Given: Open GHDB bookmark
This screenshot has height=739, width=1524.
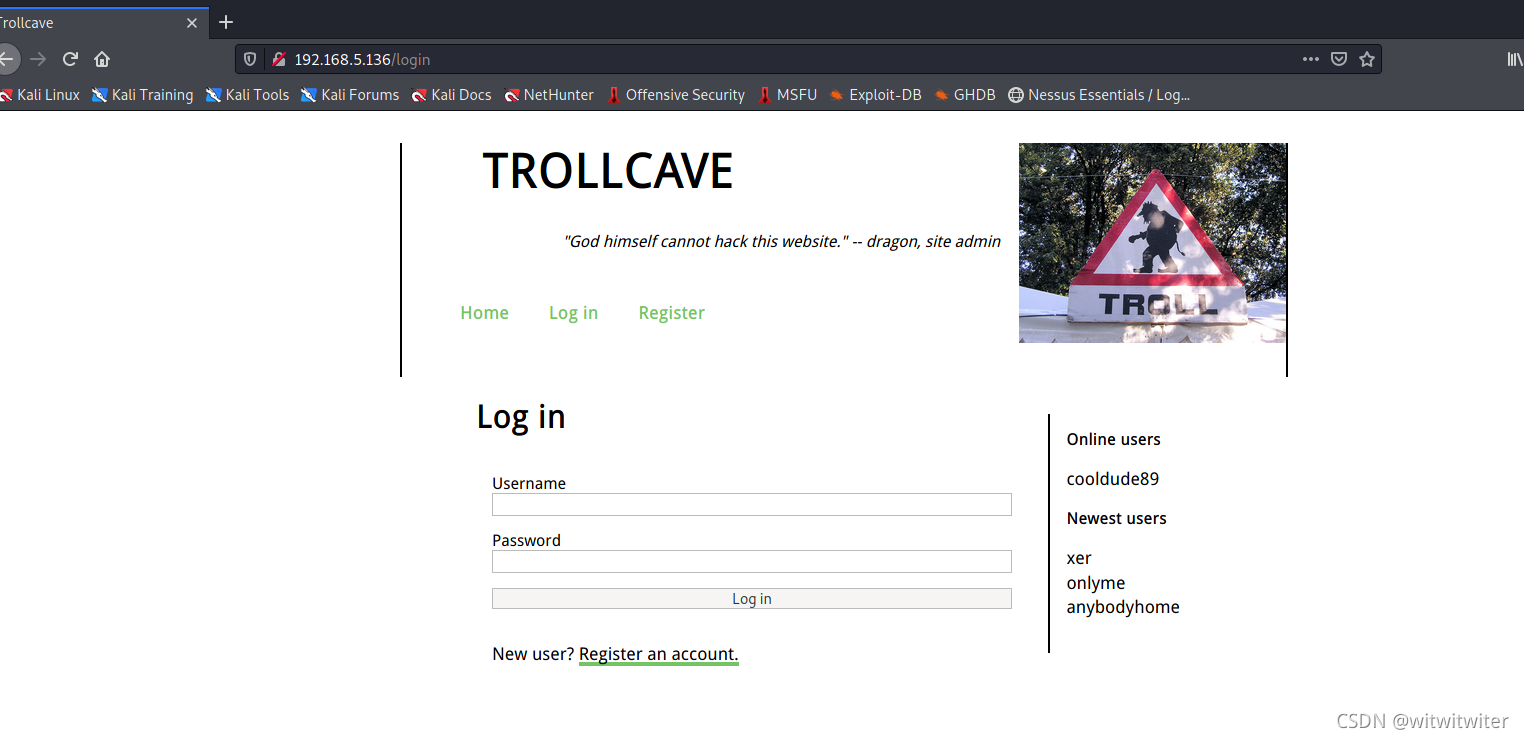Looking at the screenshot, I should 965,95.
